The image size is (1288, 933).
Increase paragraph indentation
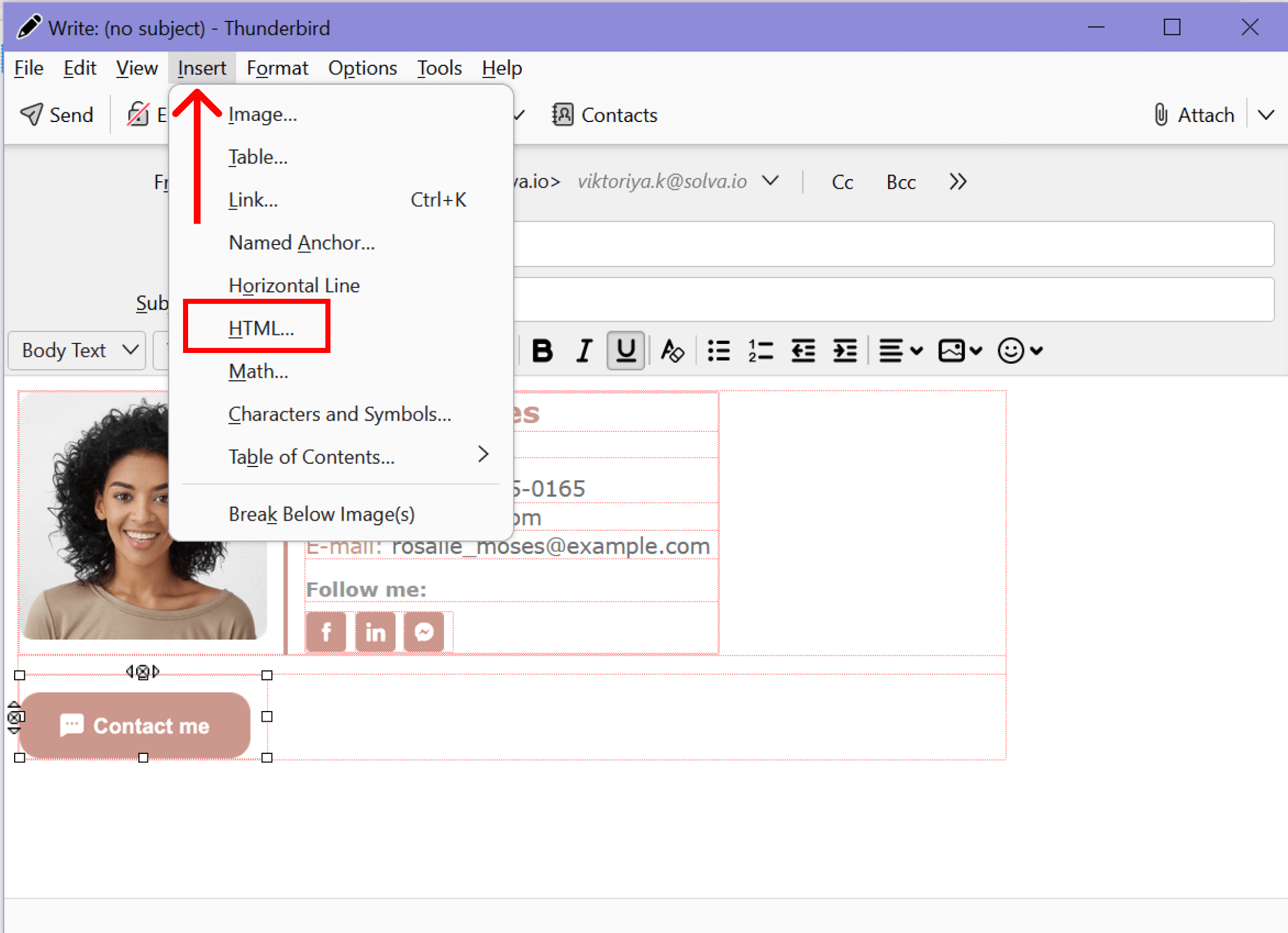tap(845, 350)
